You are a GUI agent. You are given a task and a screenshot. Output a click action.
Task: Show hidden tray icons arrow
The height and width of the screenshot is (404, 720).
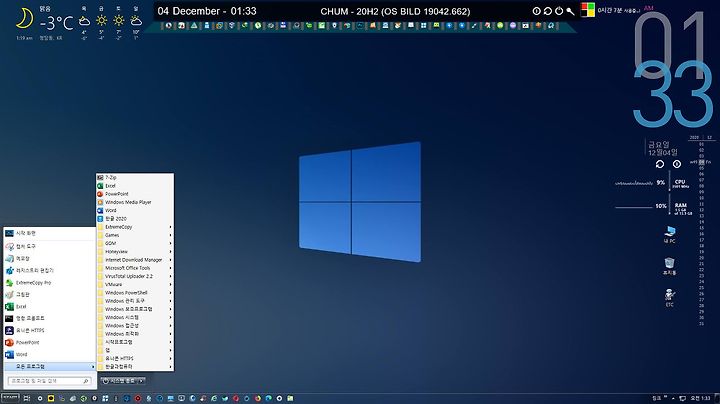(673, 398)
